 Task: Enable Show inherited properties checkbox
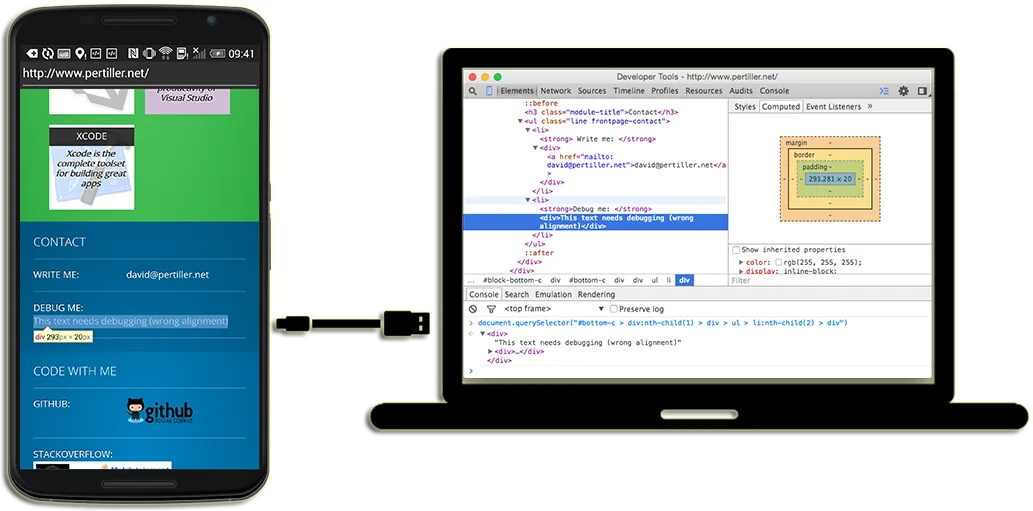(736, 250)
